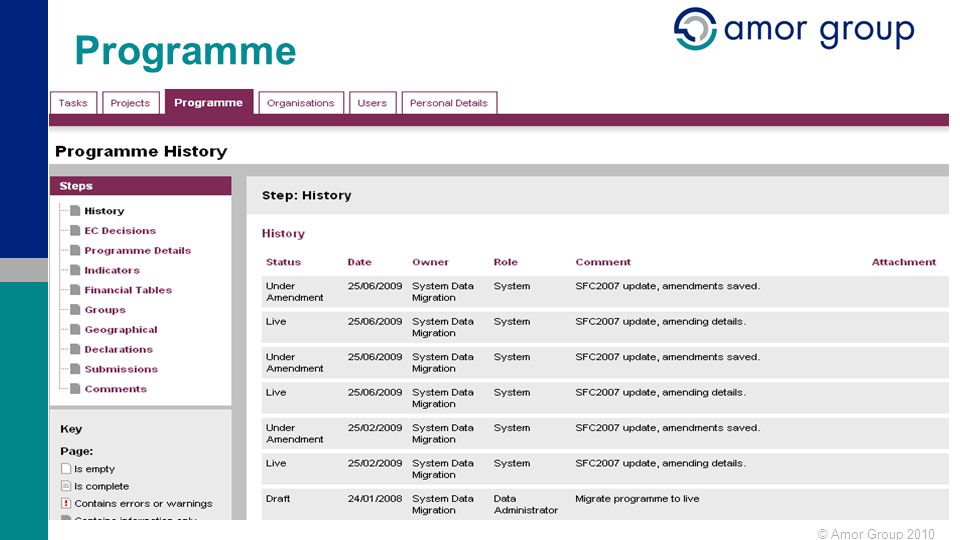
Task: Click the Comment column header
Action: click(603, 262)
